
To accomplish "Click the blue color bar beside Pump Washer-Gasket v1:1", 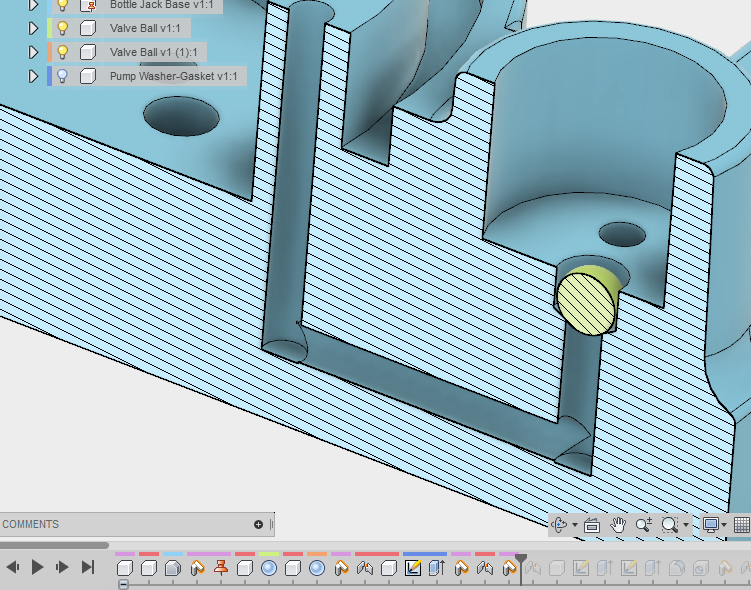I will coord(49,76).
